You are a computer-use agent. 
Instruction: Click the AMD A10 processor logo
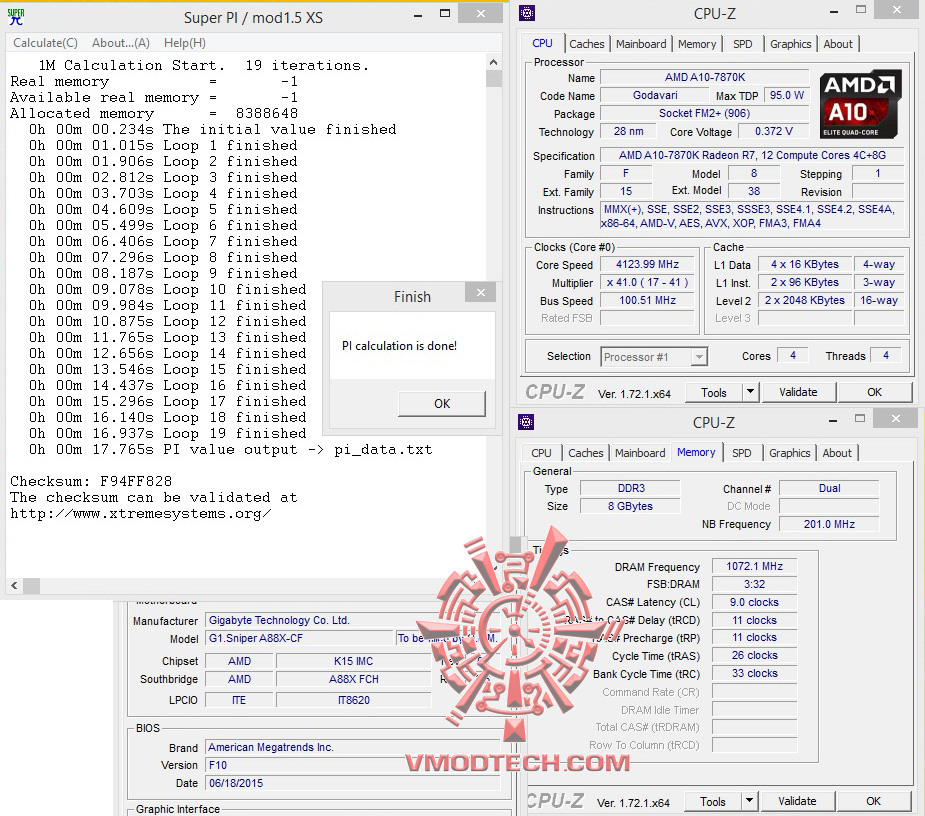(860, 104)
